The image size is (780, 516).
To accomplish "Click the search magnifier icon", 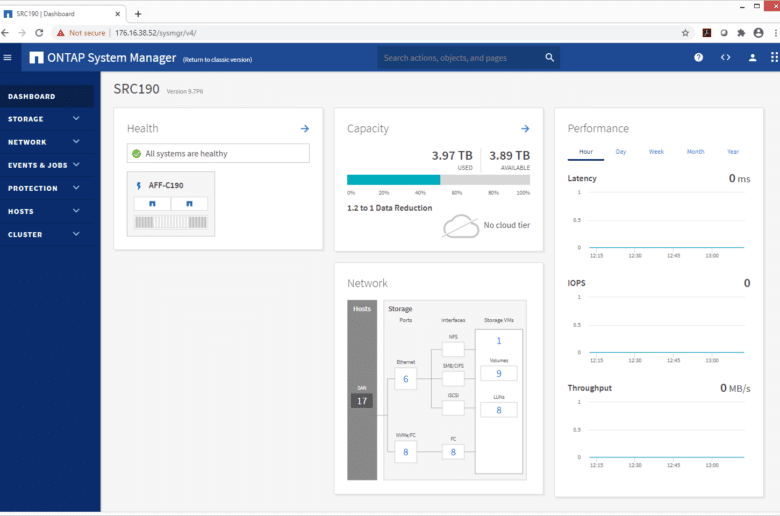I will tap(549, 58).
